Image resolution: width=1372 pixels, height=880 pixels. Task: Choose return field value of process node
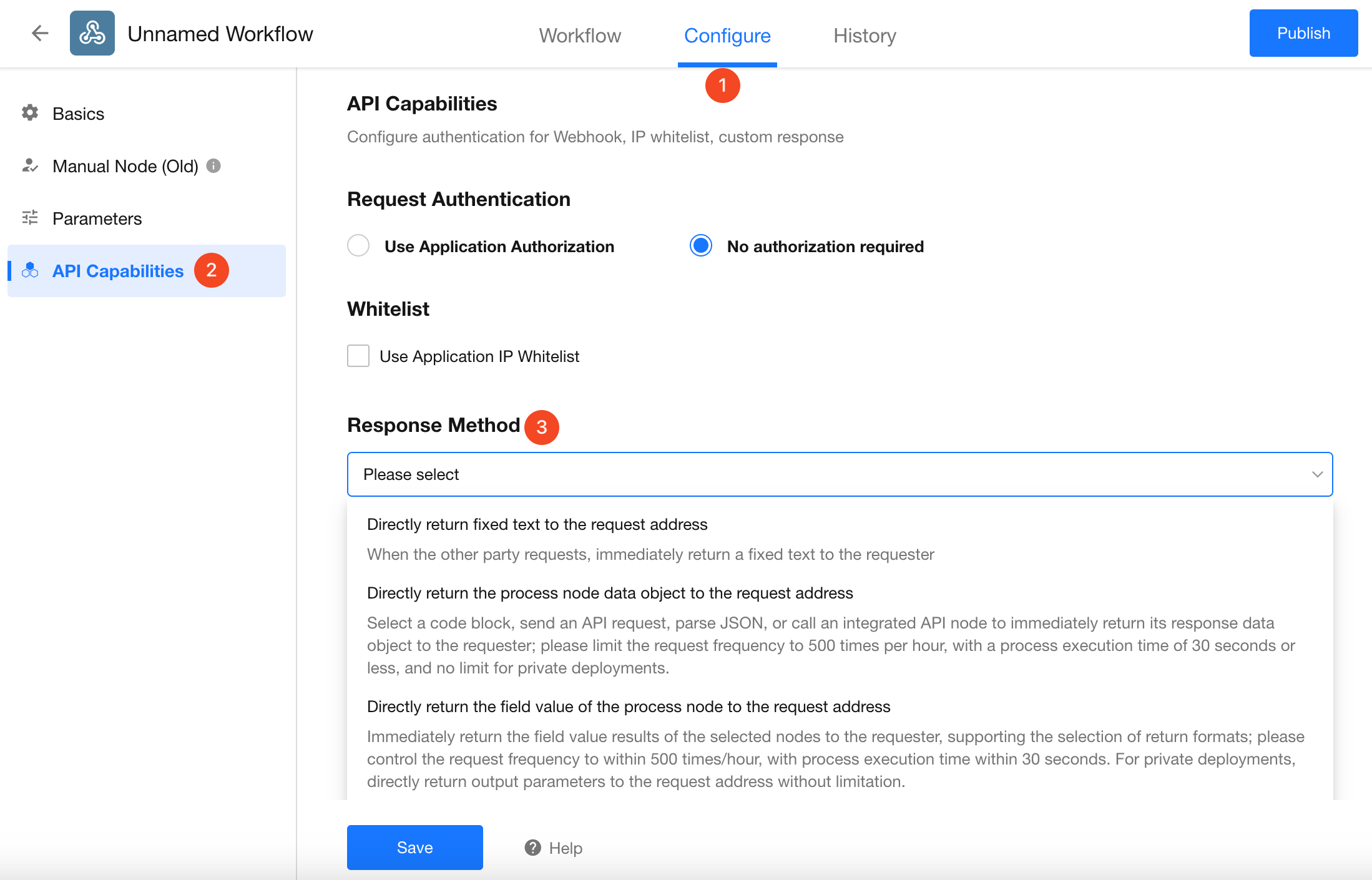point(628,706)
